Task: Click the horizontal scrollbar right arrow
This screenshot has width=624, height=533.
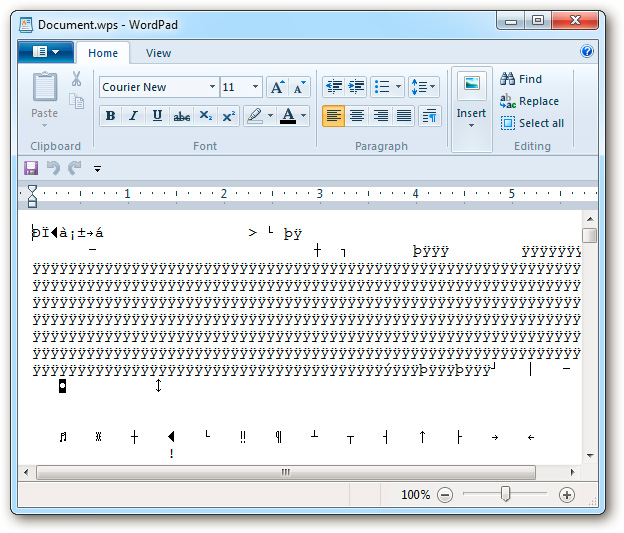Action: (573, 472)
